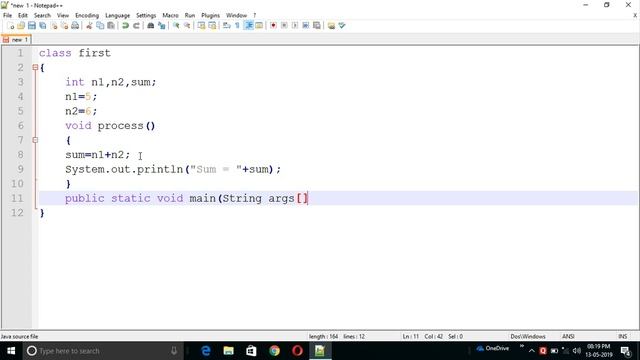The width and height of the screenshot is (640, 360).
Task: Cut selection with the scissors icon
Action: coord(89,26)
